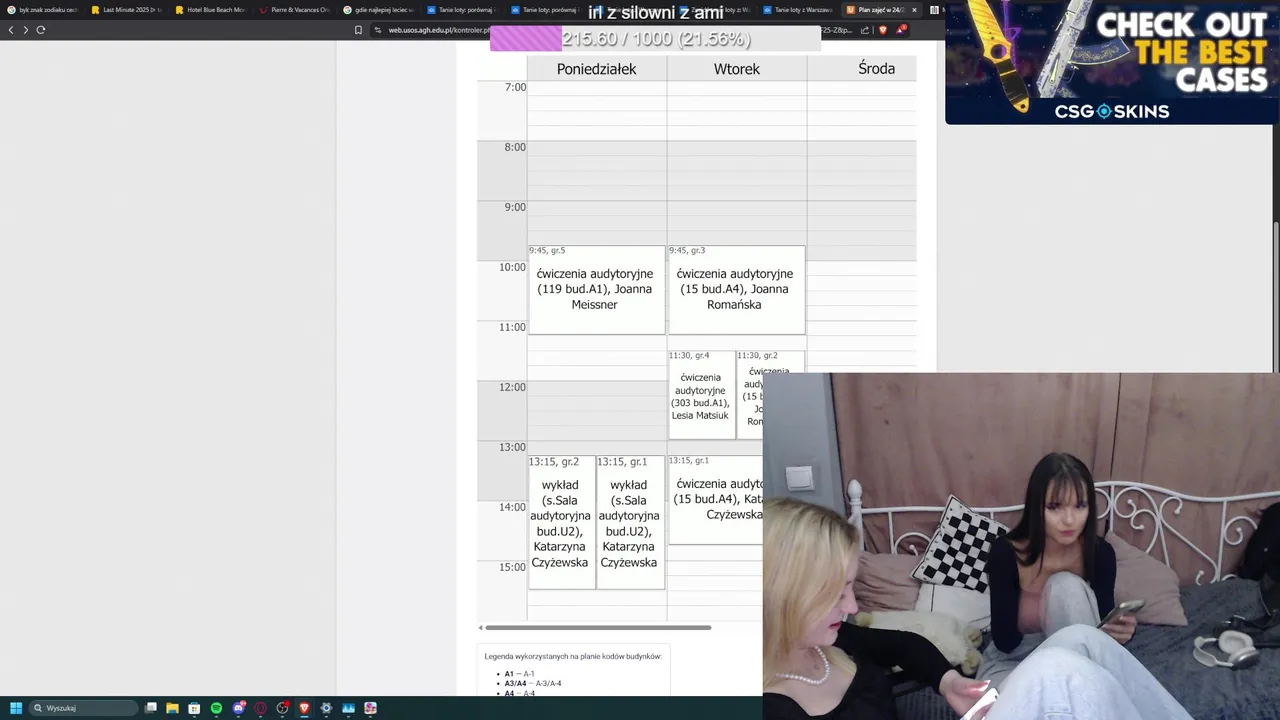Screen dimensions: 1280x720
Task: Open Spotify from the taskbar
Action: point(217,708)
